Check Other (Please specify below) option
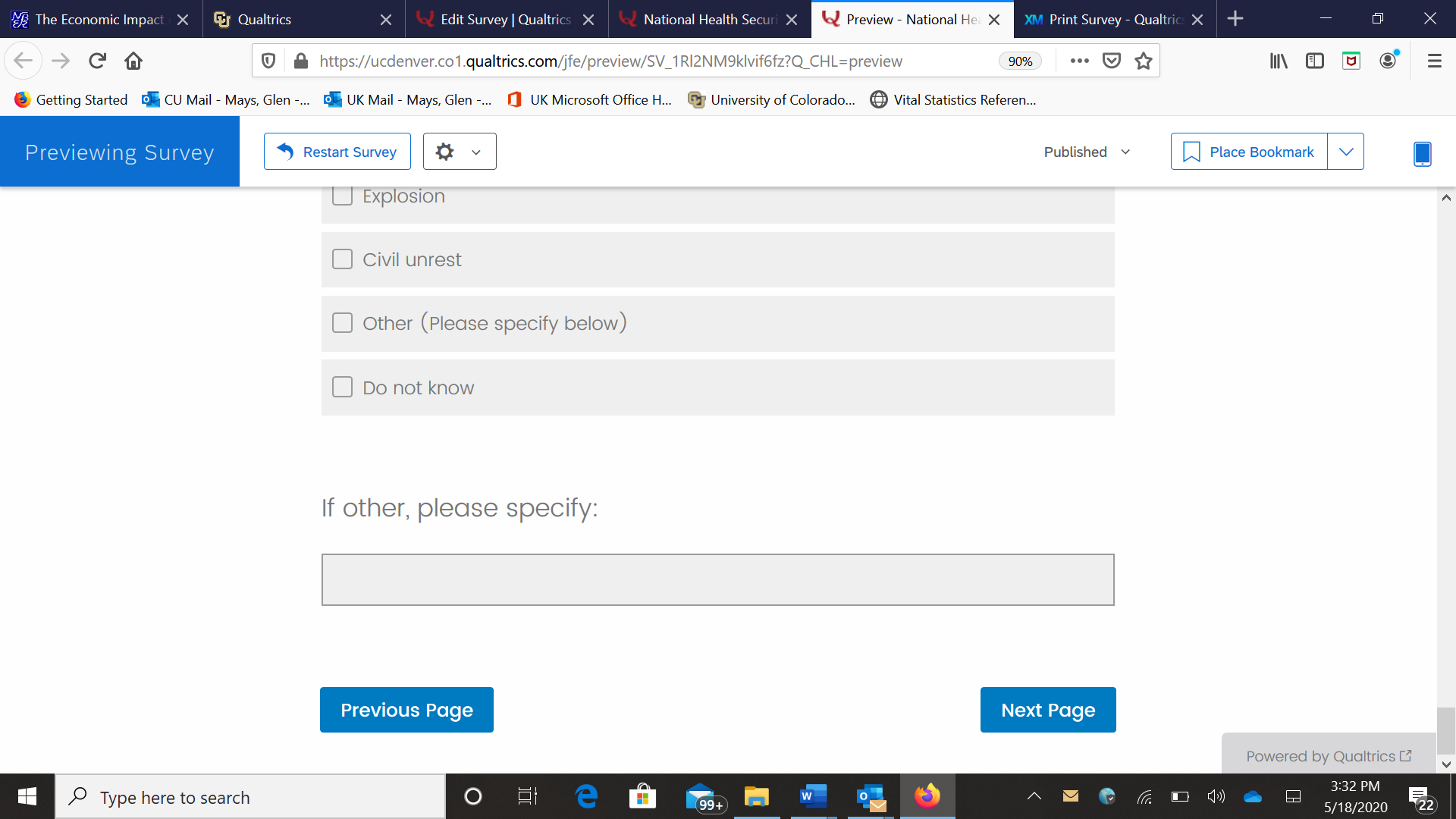The height and width of the screenshot is (819, 1456). click(343, 323)
